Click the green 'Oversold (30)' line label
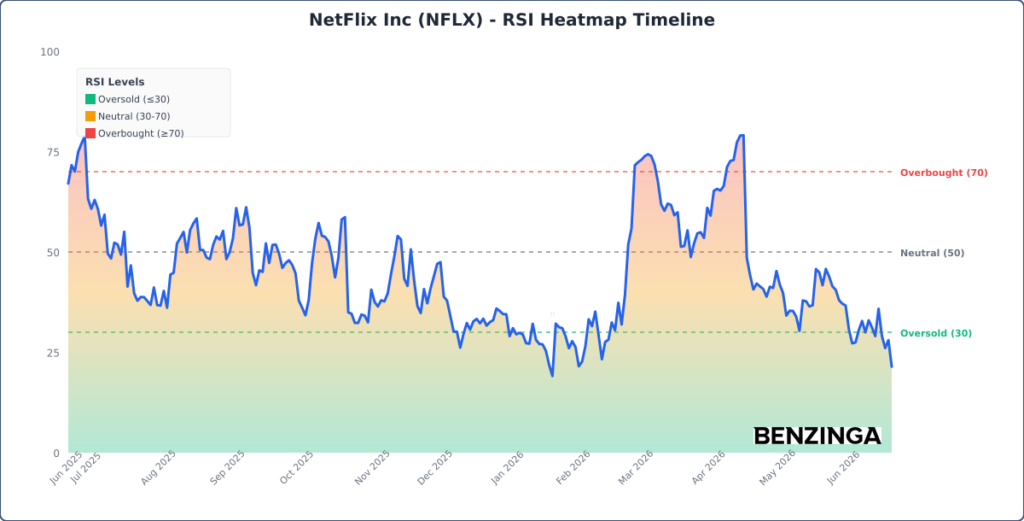Image resolution: width=1024 pixels, height=521 pixels. pos(936,334)
